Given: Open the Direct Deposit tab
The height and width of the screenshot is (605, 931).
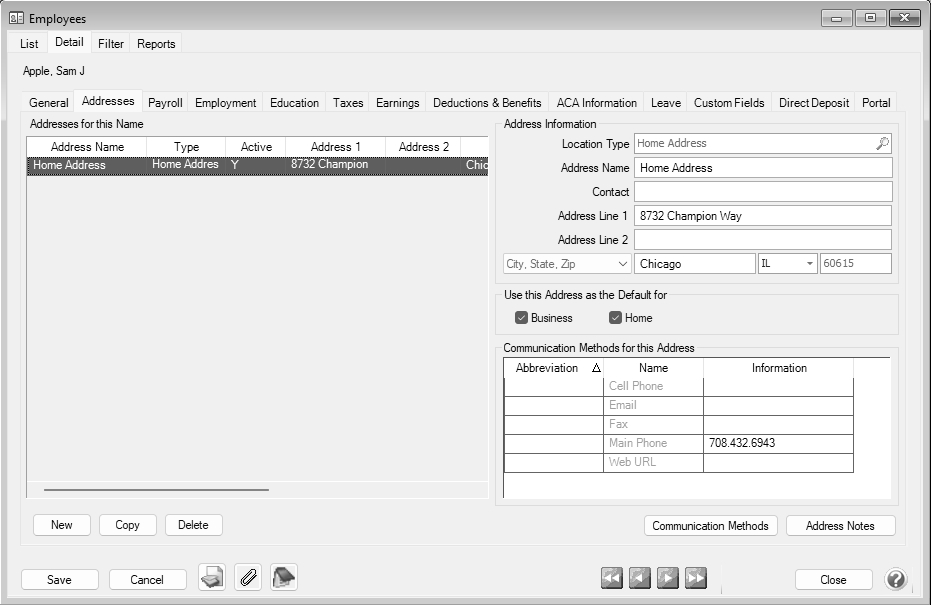Looking at the screenshot, I should pos(813,103).
